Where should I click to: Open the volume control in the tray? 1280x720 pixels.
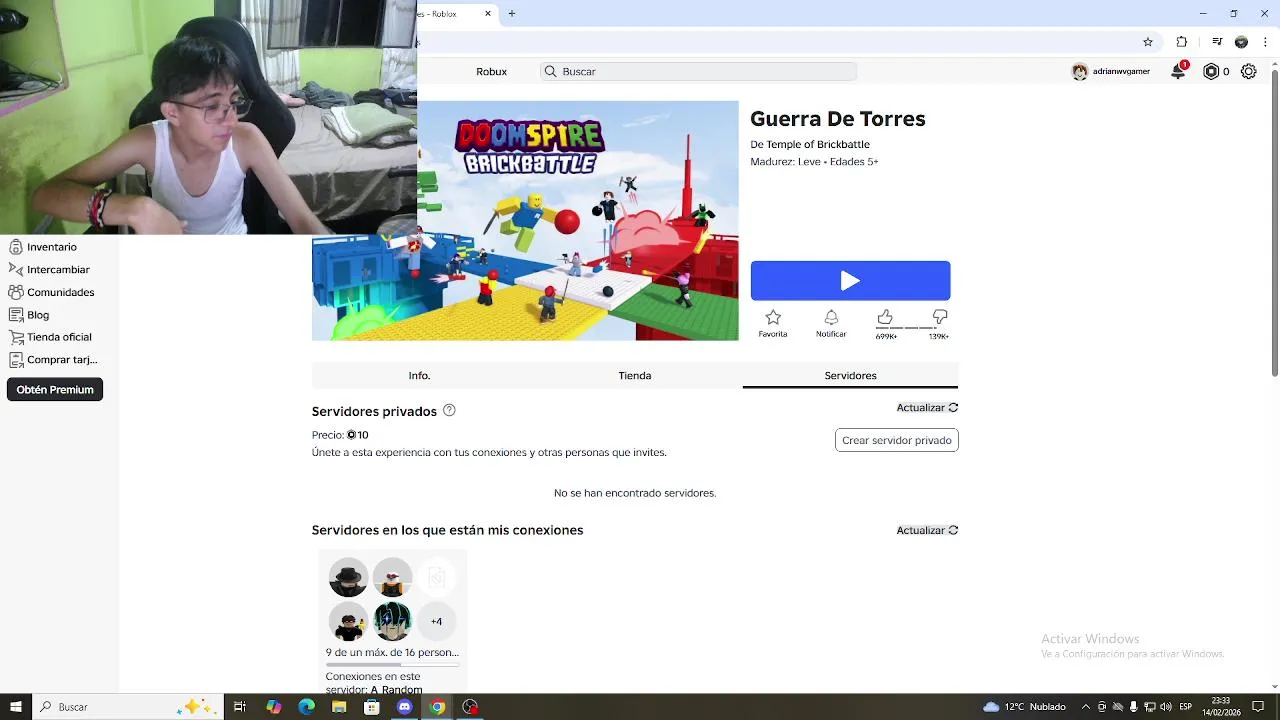tap(1165, 707)
